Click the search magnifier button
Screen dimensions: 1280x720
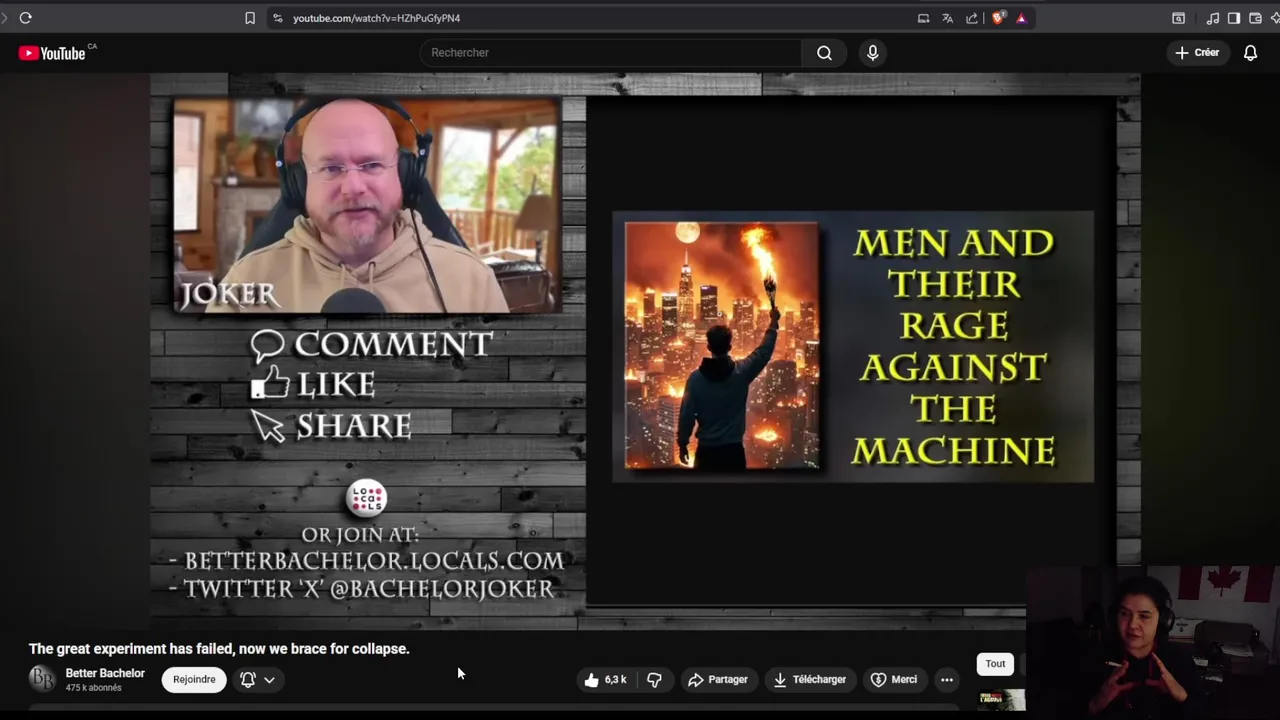(824, 53)
